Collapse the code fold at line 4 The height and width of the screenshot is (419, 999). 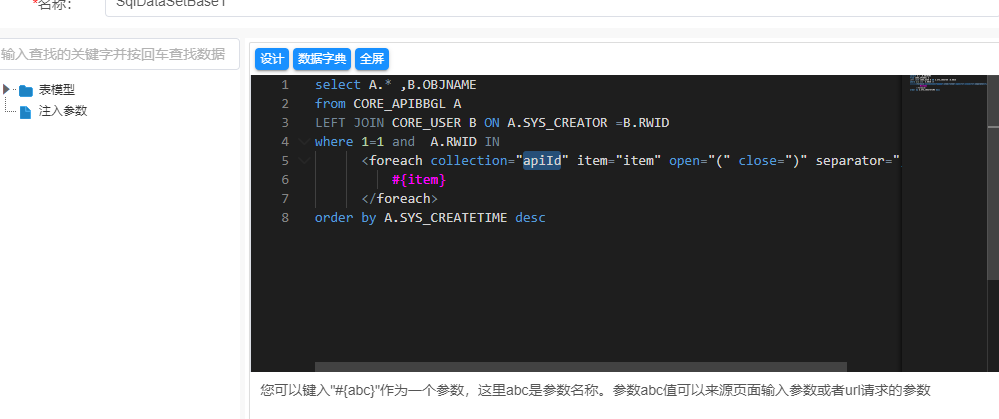304,142
